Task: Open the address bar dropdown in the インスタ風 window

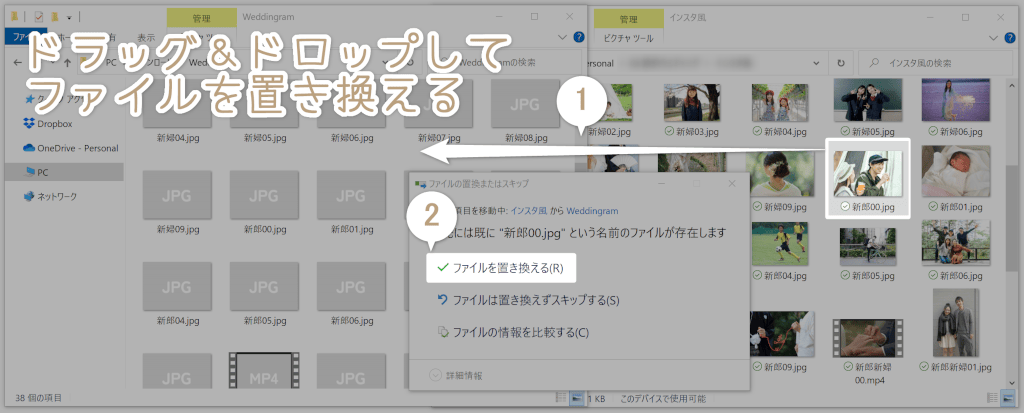Action: click(x=816, y=63)
